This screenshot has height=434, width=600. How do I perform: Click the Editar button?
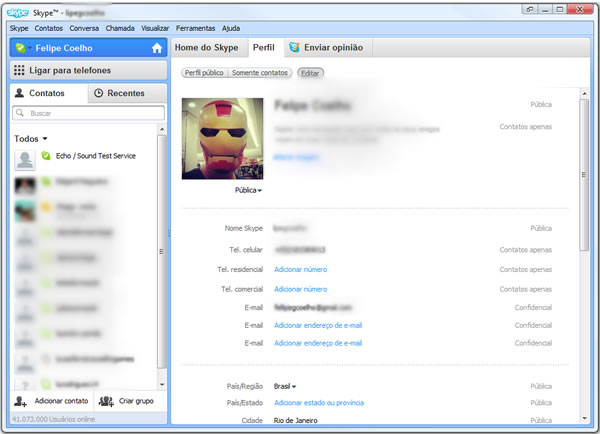click(x=310, y=73)
